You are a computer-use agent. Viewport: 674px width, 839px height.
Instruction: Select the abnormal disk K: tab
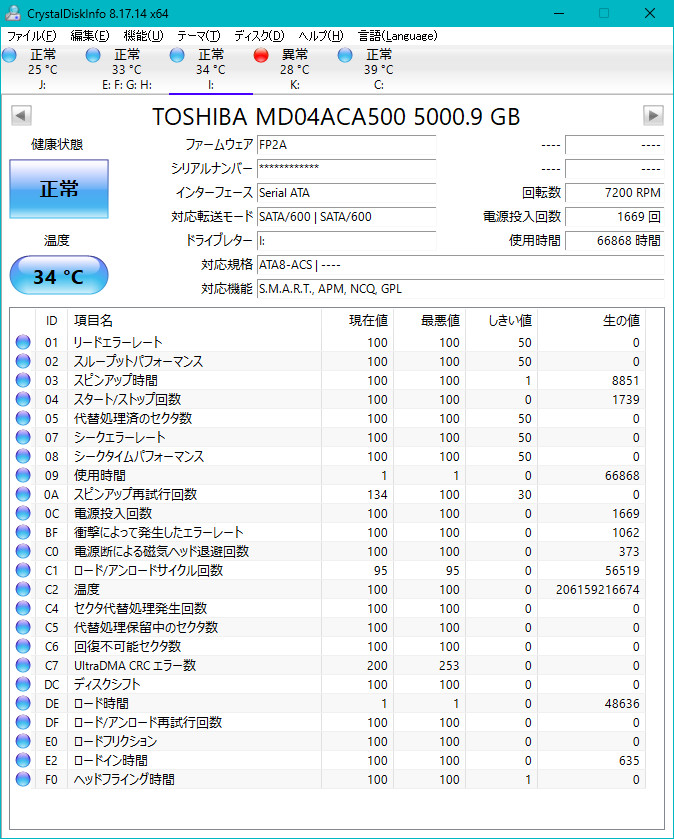point(295,70)
